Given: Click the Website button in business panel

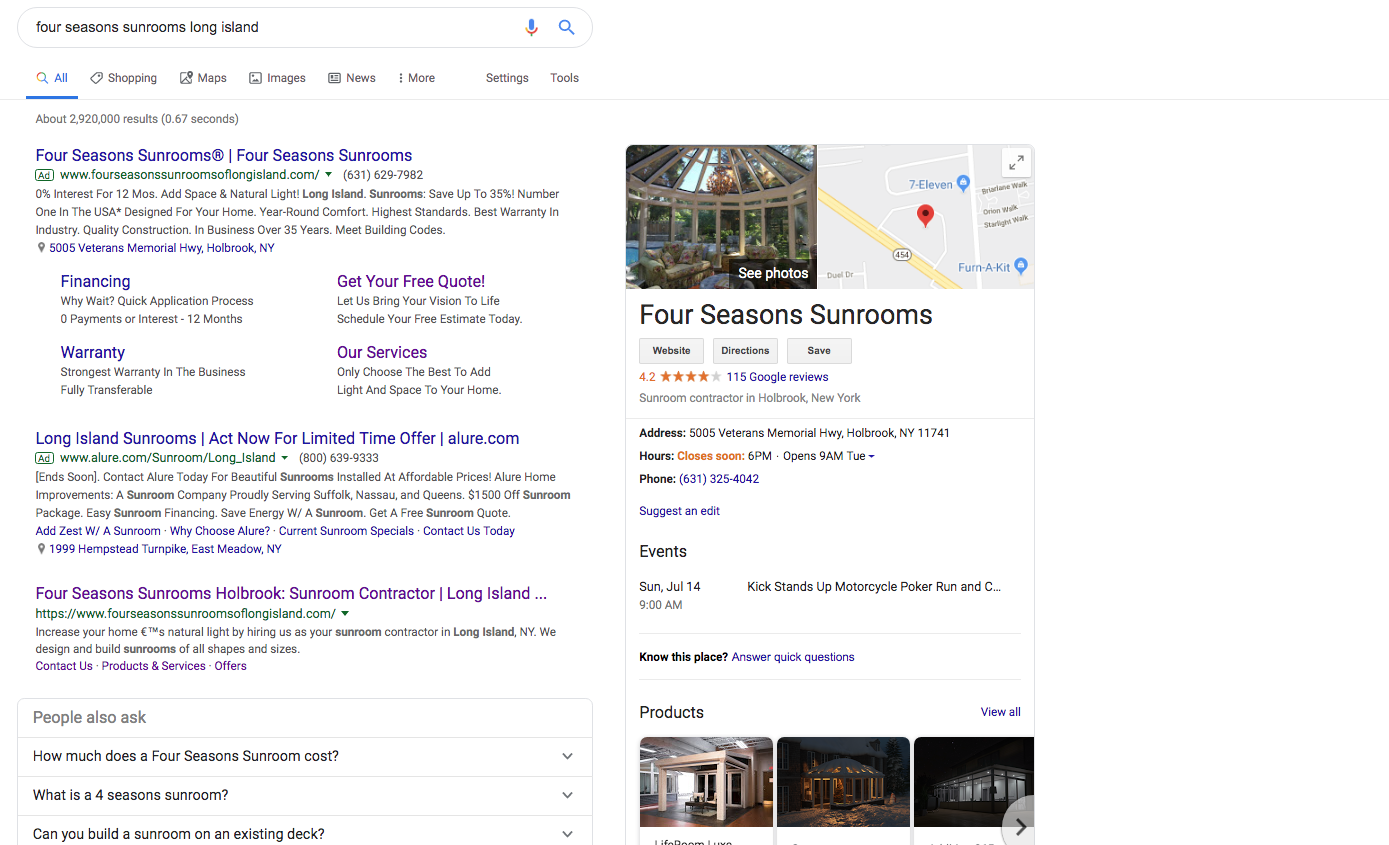Looking at the screenshot, I should coord(671,351).
